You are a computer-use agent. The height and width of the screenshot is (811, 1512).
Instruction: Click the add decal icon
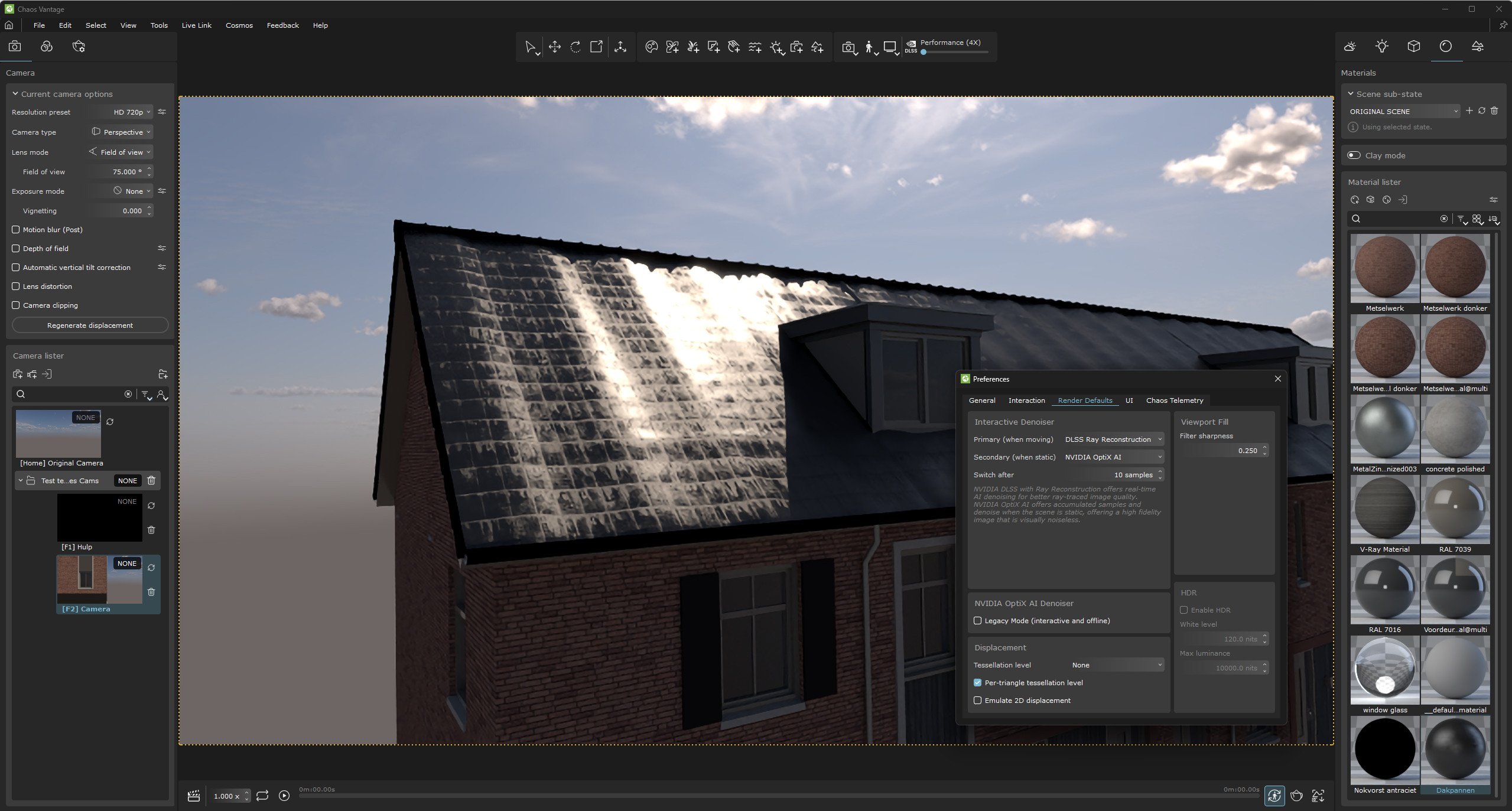713,47
